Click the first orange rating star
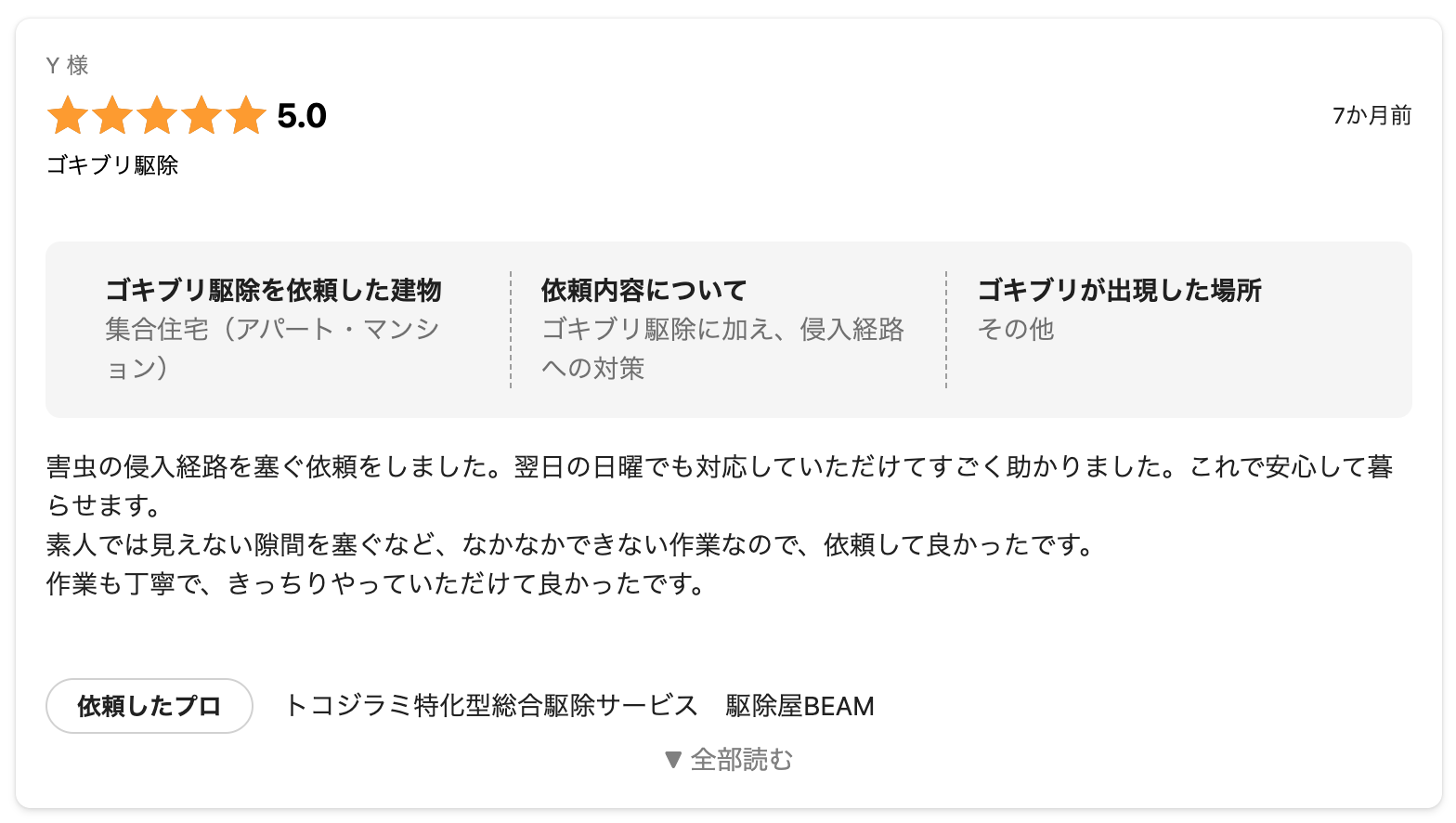The height and width of the screenshot is (823, 1456). [68, 116]
